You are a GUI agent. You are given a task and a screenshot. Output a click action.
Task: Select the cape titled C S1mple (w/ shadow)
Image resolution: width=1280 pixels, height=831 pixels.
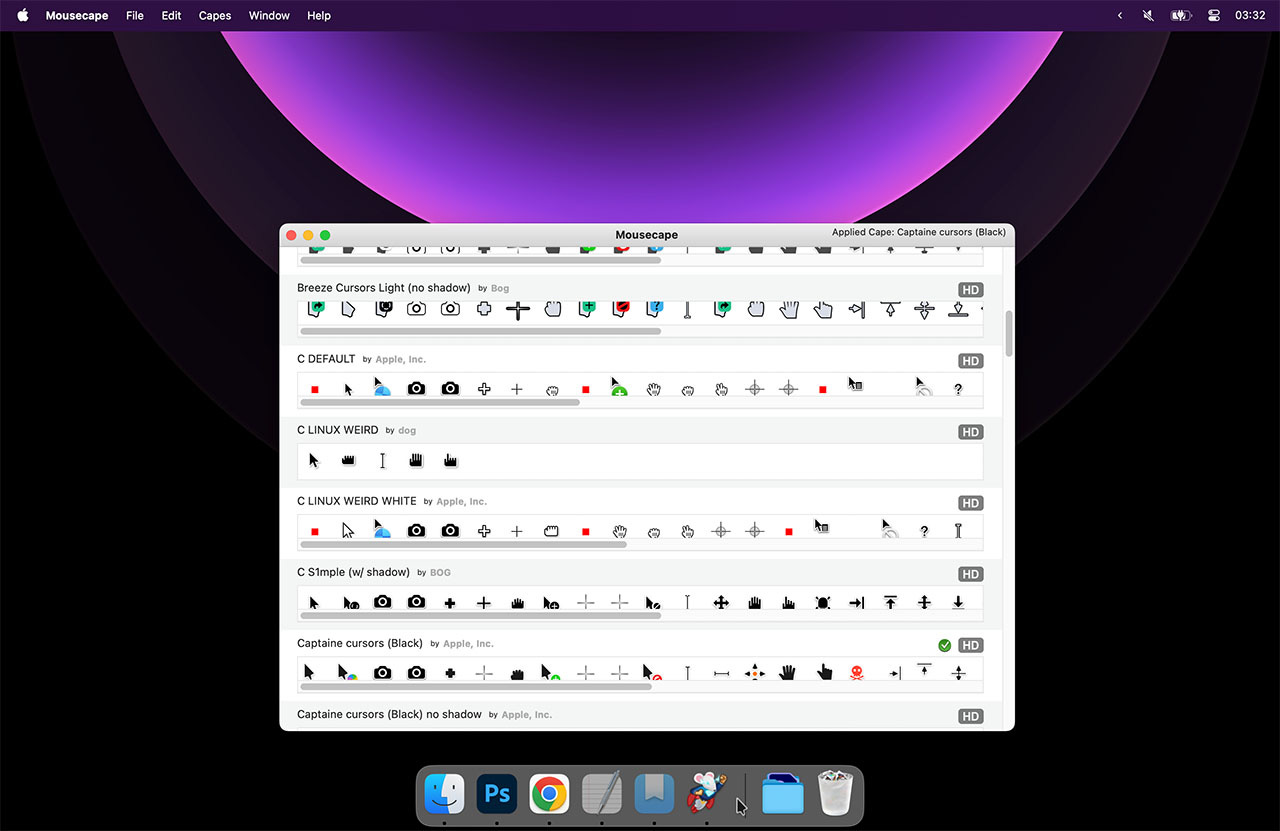353,572
